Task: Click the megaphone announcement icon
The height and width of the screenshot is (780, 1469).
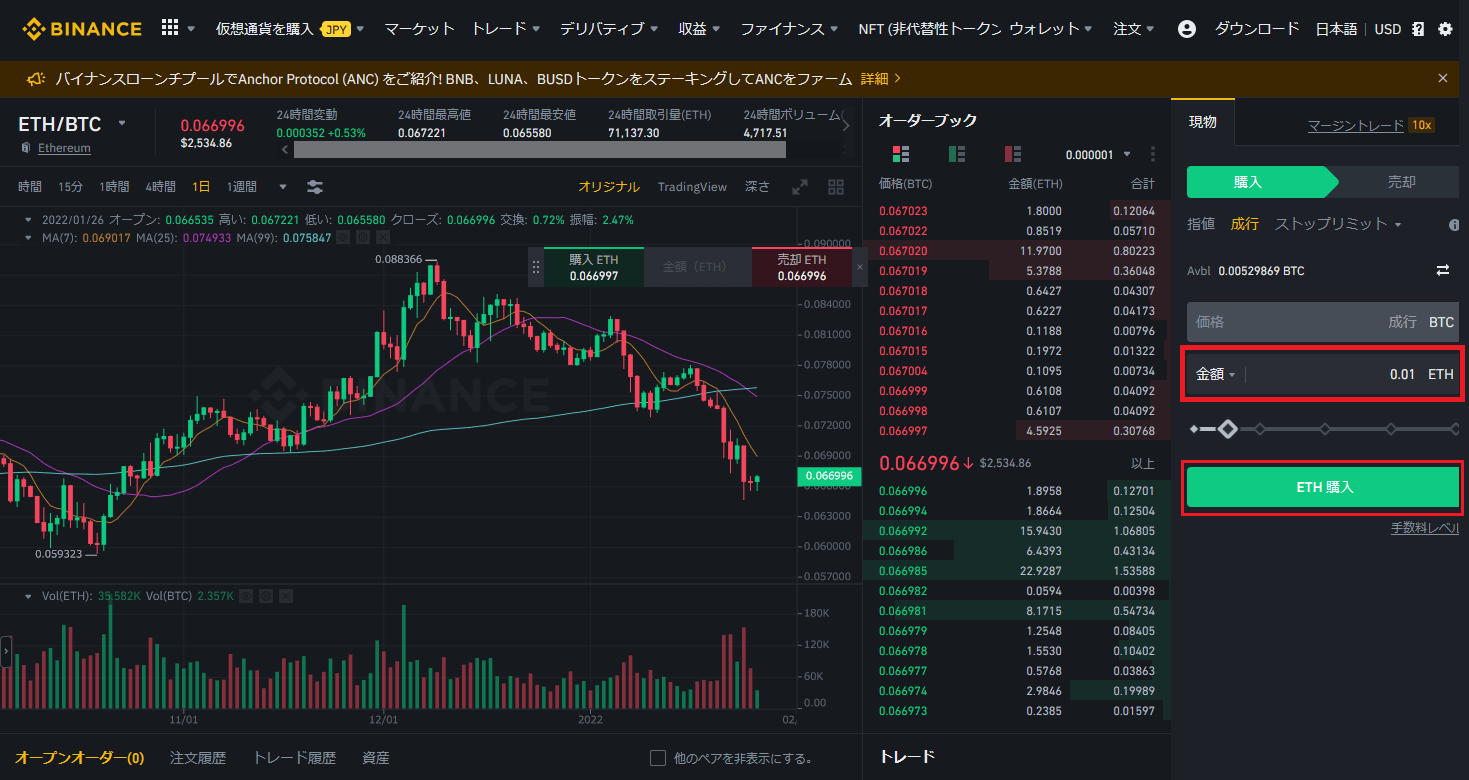Action: [36, 78]
